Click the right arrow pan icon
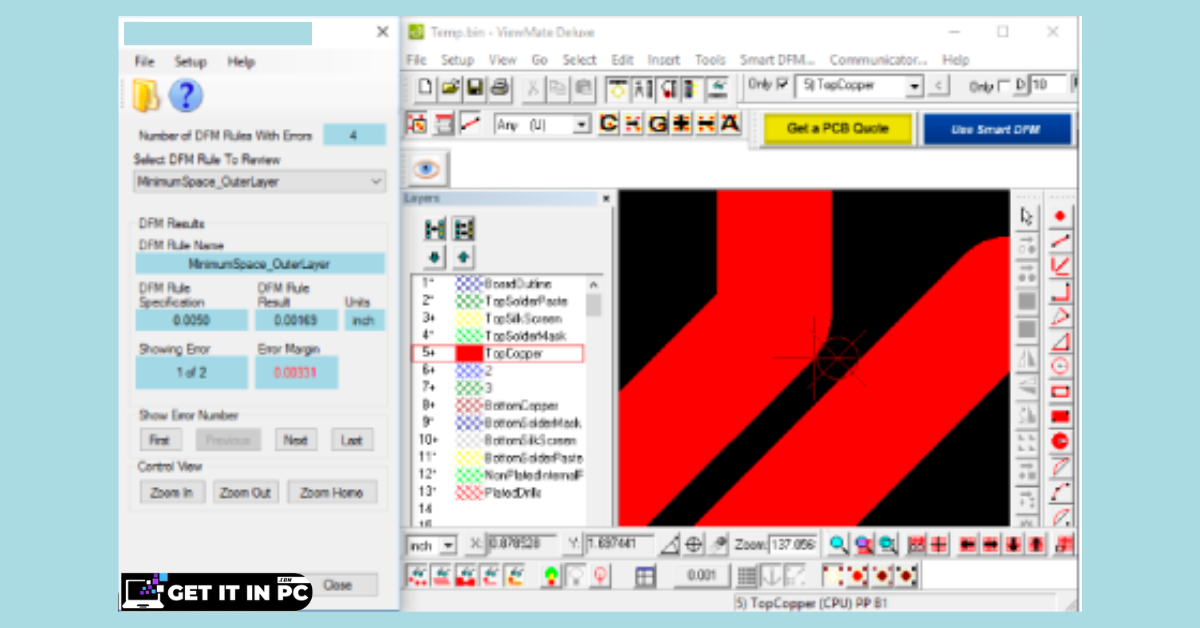The width and height of the screenshot is (1200, 628). [990, 545]
